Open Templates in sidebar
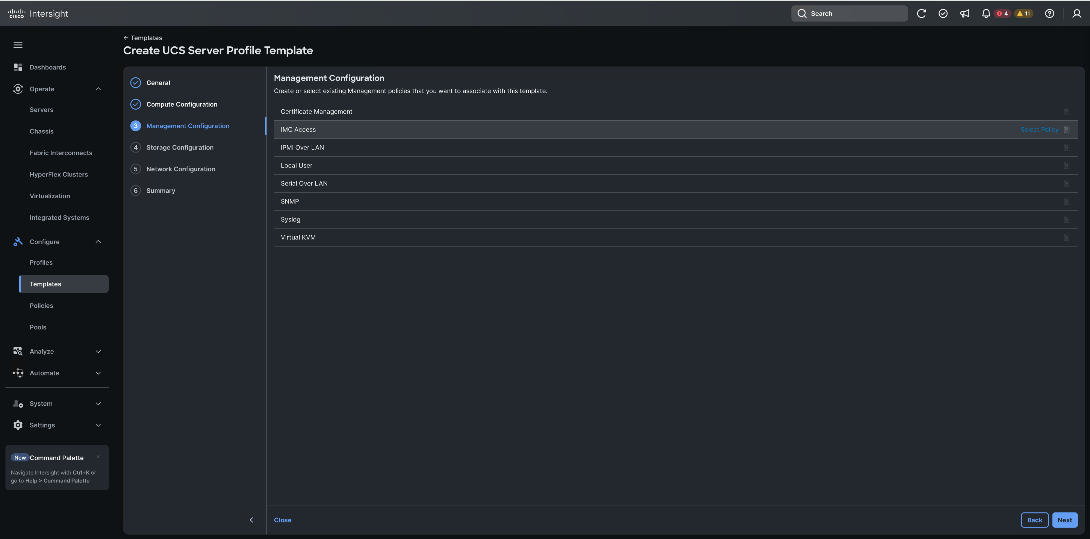This screenshot has width=1090, height=539. pos(64,284)
